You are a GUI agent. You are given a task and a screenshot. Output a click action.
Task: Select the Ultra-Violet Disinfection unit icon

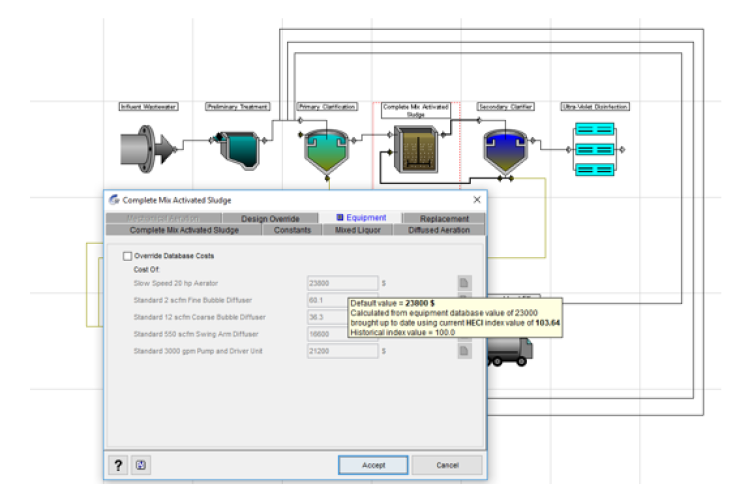point(595,149)
